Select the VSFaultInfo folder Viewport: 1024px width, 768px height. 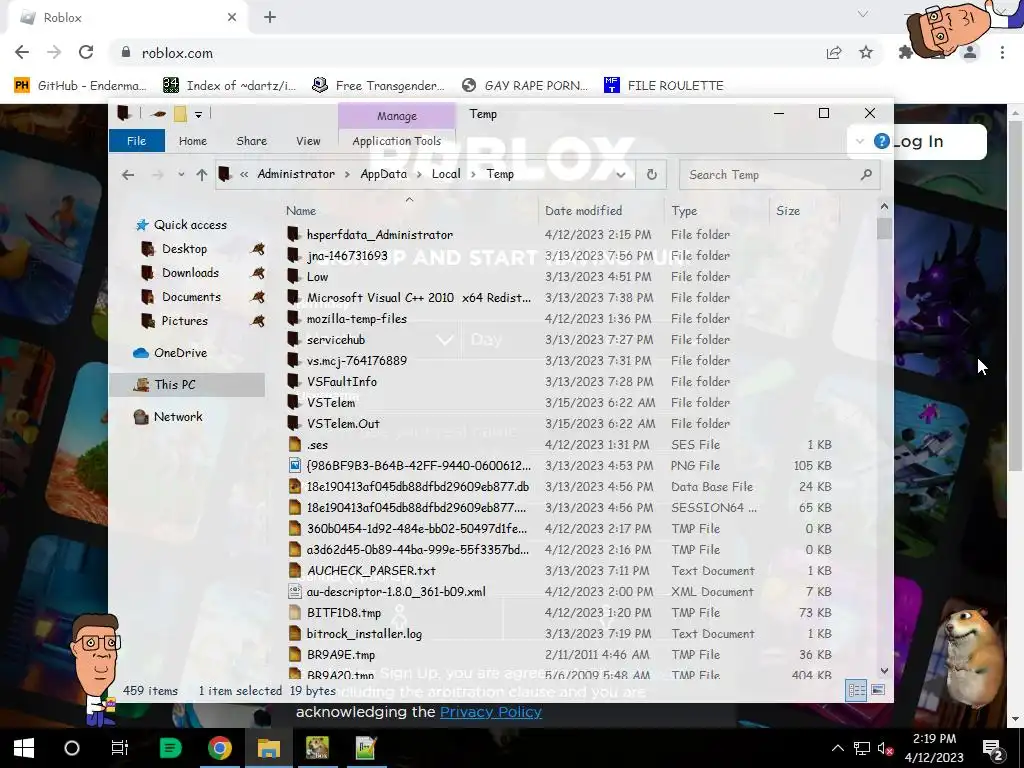[342, 381]
